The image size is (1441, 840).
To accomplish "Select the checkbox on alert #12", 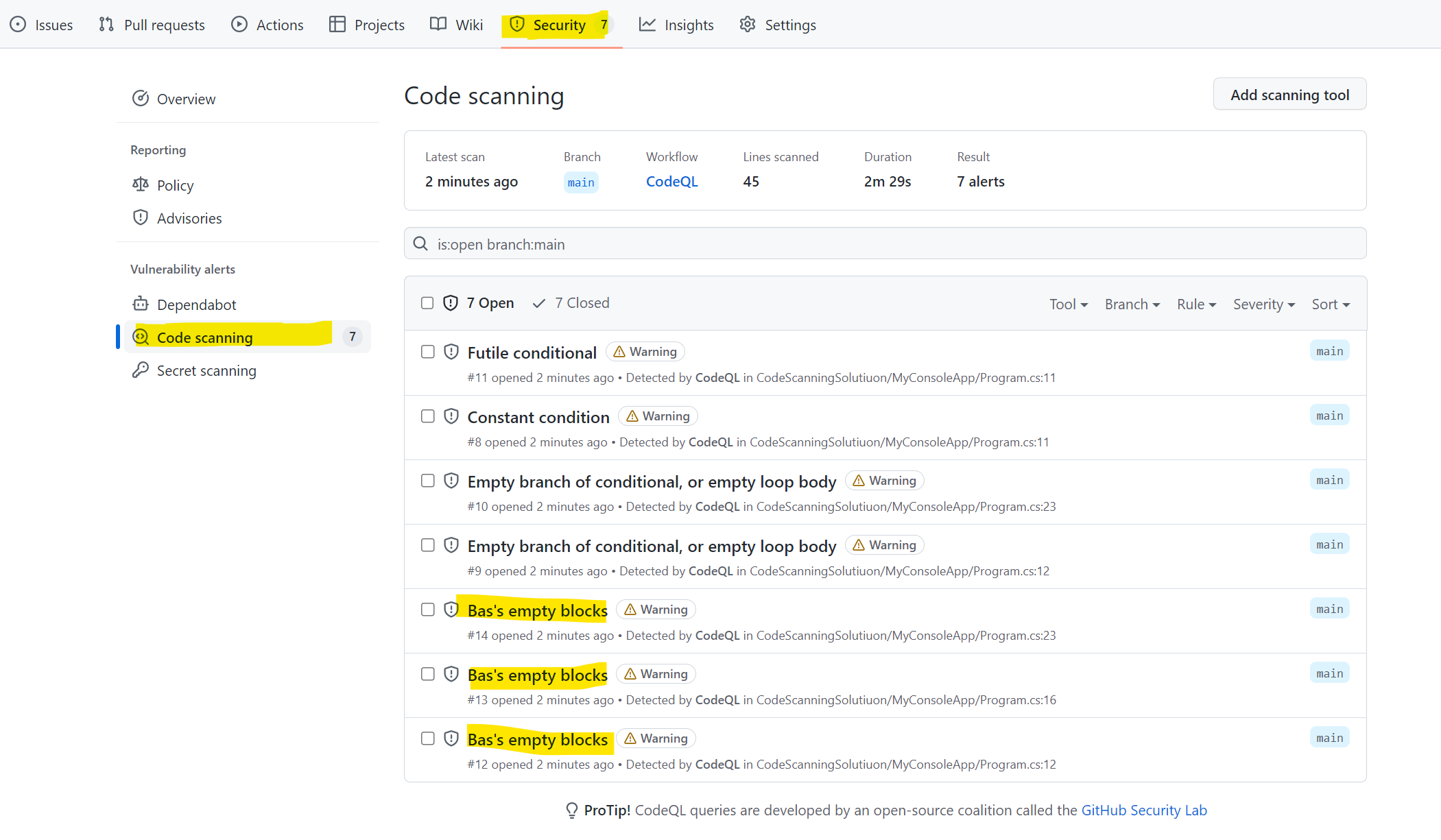I will point(427,739).
